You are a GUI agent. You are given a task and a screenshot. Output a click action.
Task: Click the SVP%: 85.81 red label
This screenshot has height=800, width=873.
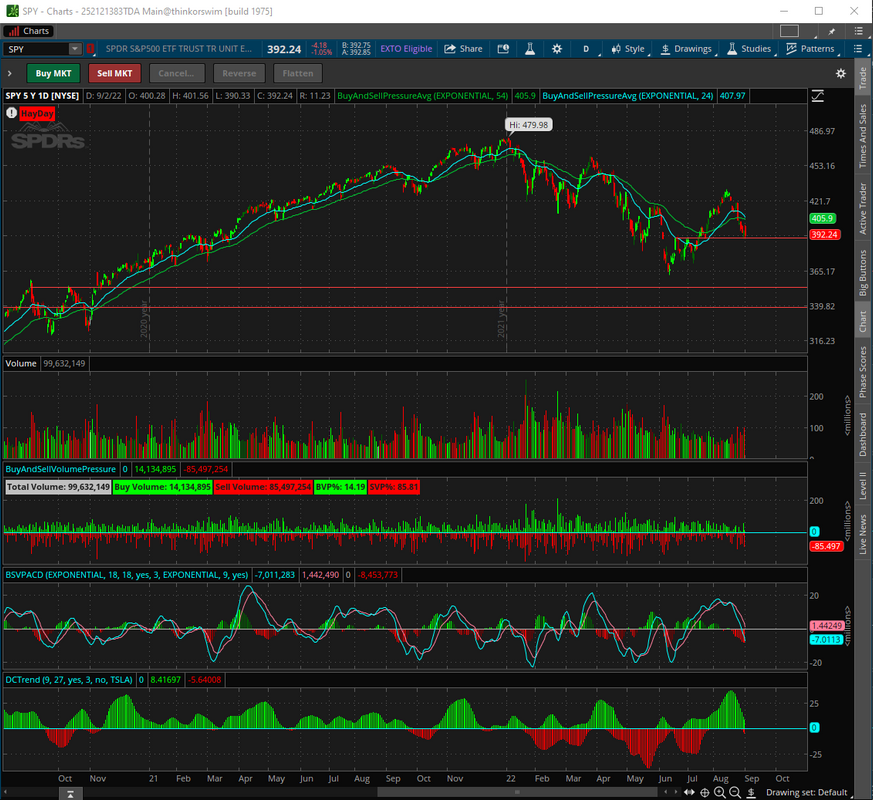pyautogui.click(x=394, y=487)
